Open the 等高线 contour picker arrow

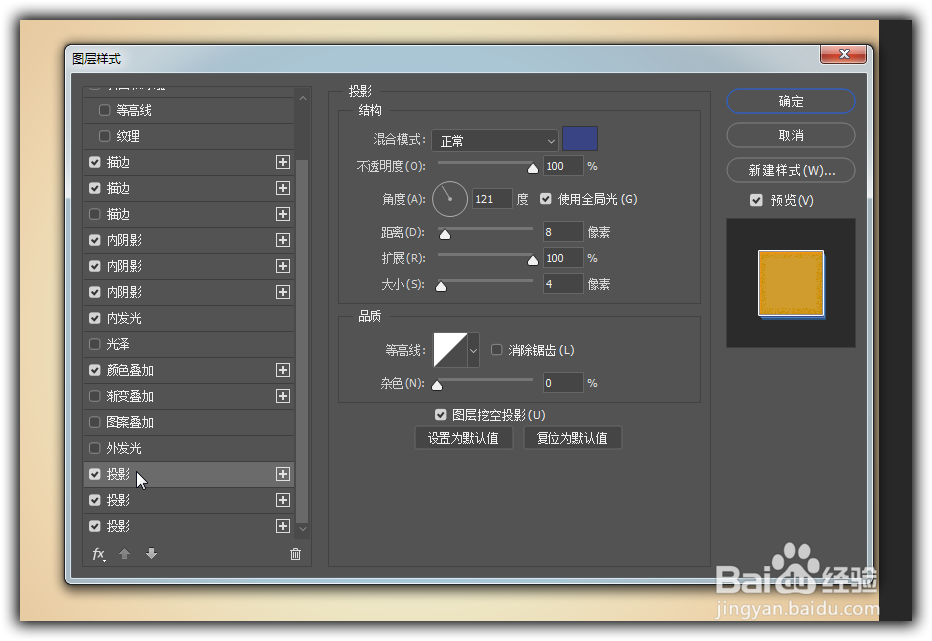[x=473, y=350]
